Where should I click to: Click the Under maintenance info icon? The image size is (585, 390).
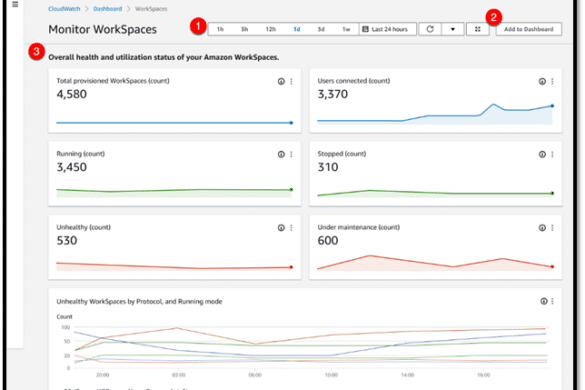(542, 228)
